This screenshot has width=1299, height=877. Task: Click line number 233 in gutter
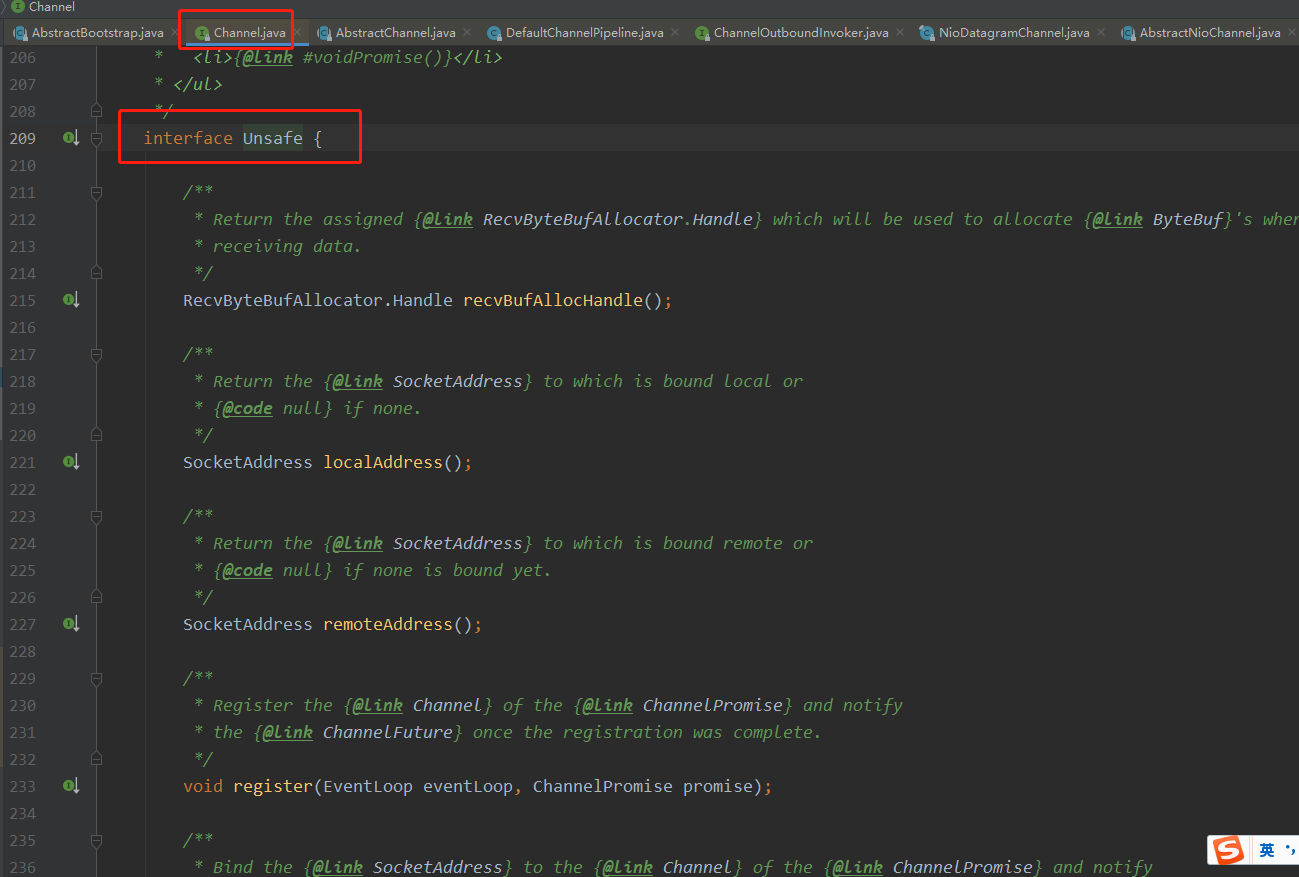[22, 786]
